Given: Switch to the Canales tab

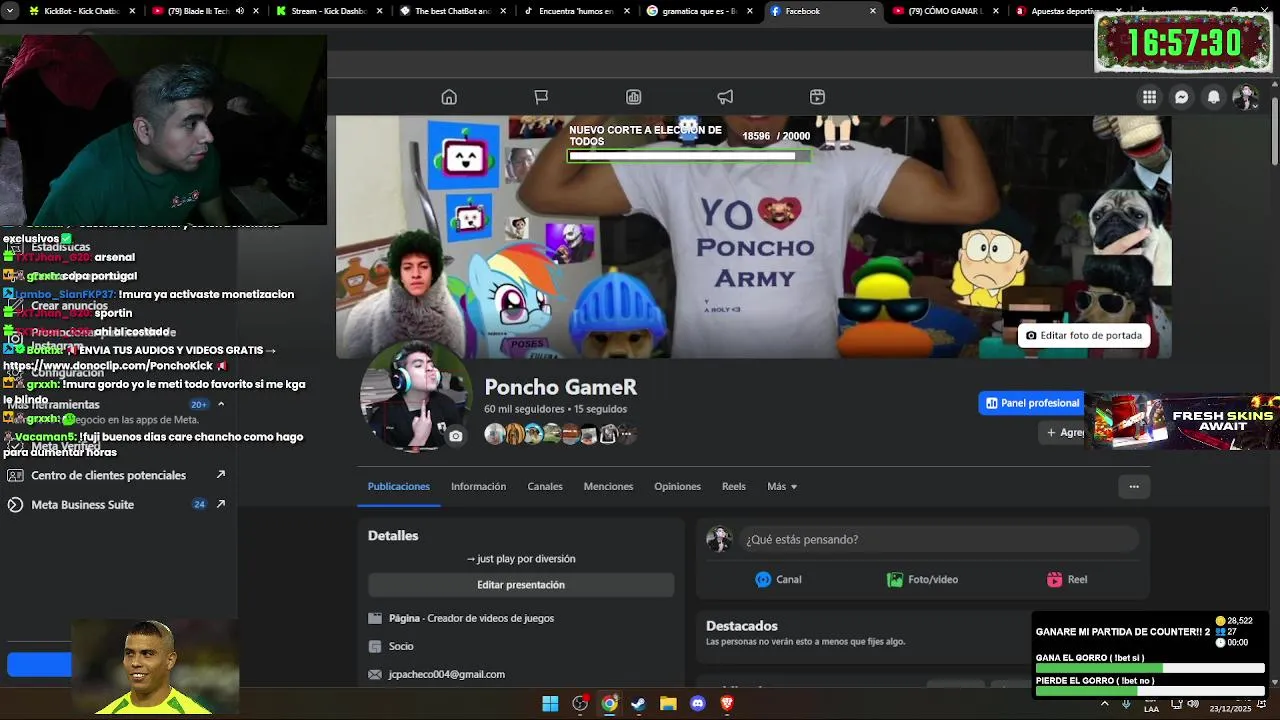Looking at the screenshot, I should (545, 486).
